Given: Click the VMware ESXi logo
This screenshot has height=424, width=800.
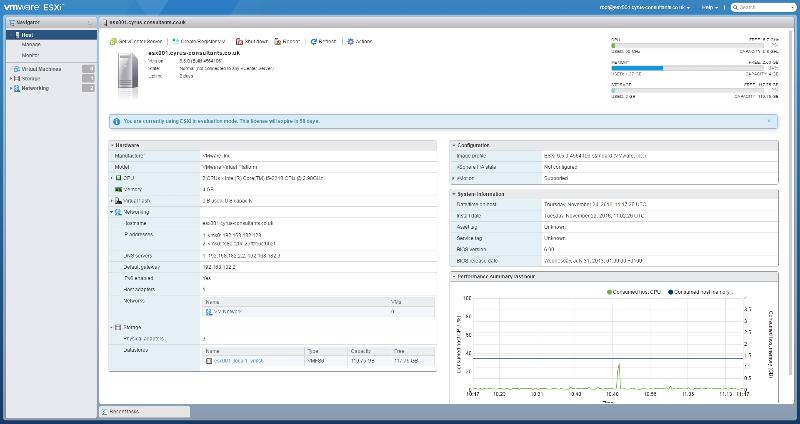Looking at the screenshot, I should click(x=33, y=7).
